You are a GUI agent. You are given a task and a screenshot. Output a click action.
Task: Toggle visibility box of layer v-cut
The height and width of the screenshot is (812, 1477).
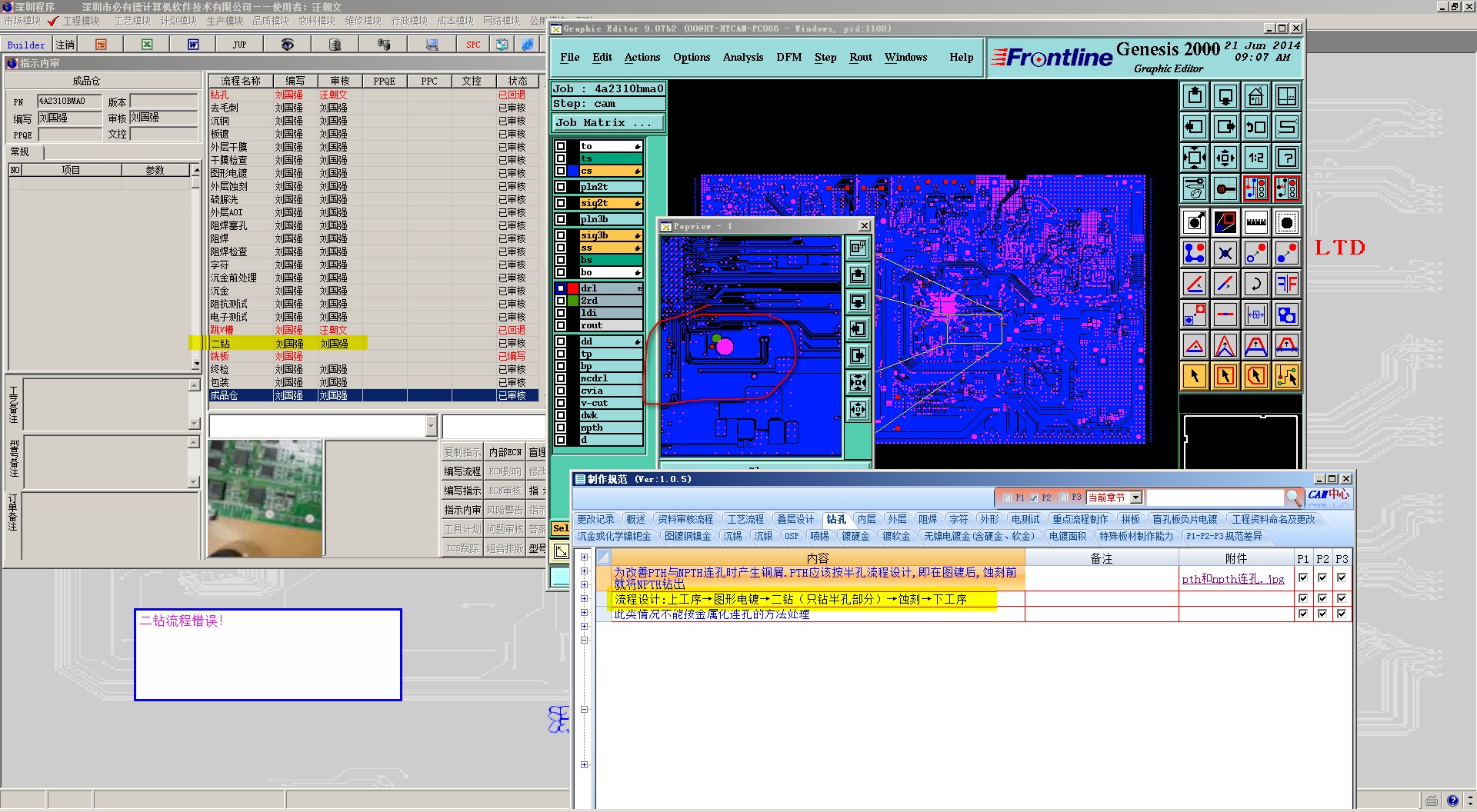(561, 403)
